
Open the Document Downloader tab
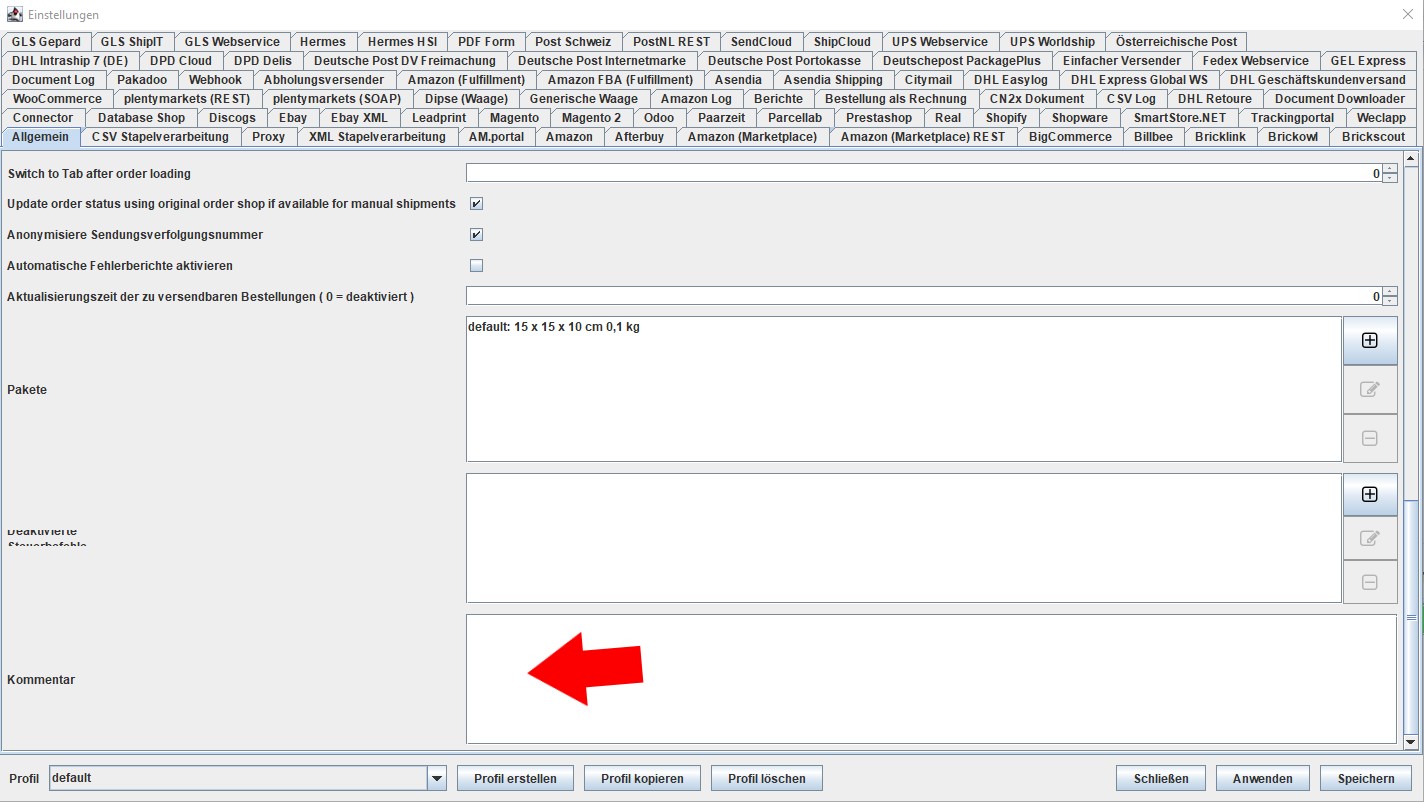[x=1339, y=99]
